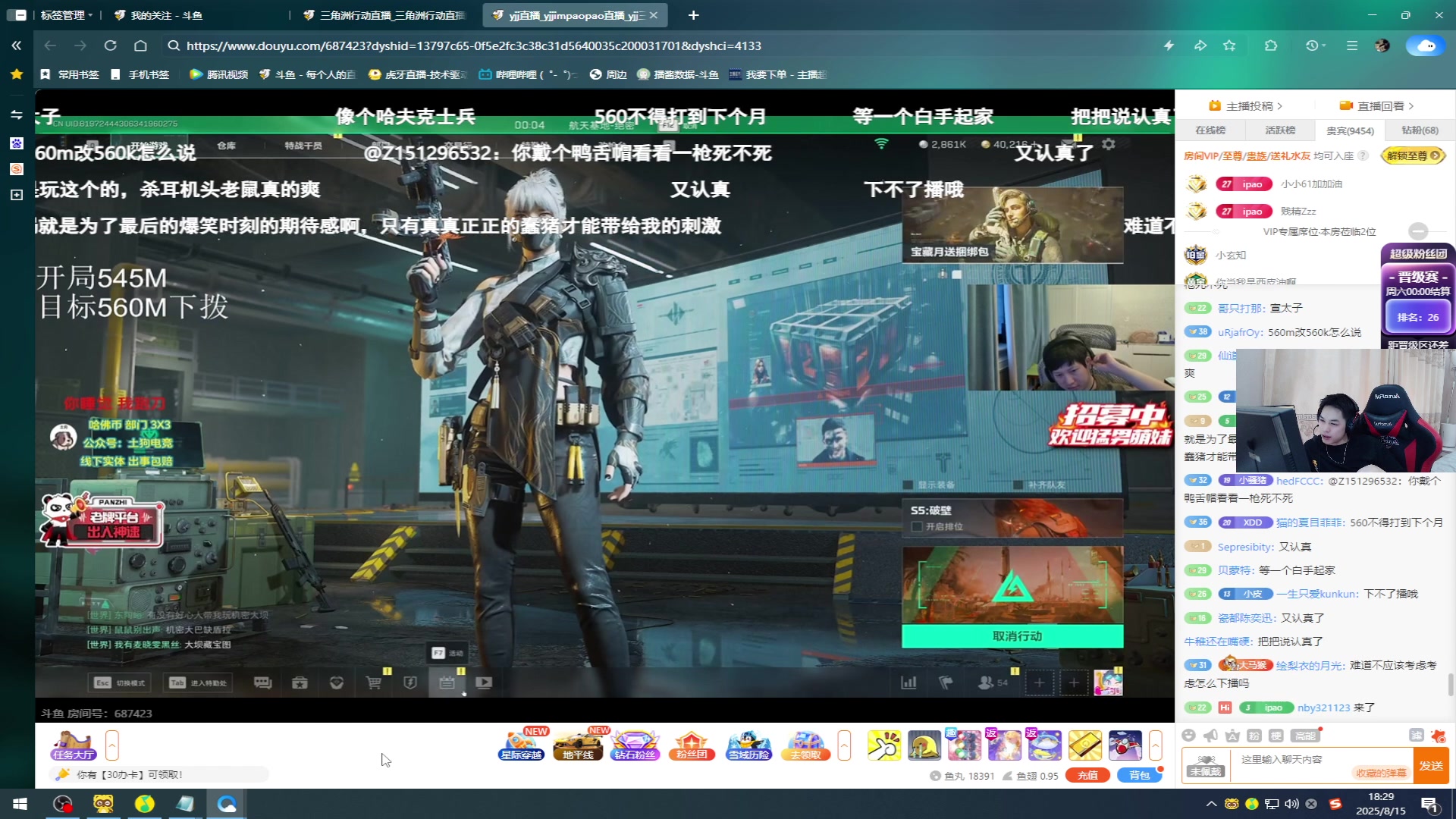Click the address bar URL

coord(473,45)
